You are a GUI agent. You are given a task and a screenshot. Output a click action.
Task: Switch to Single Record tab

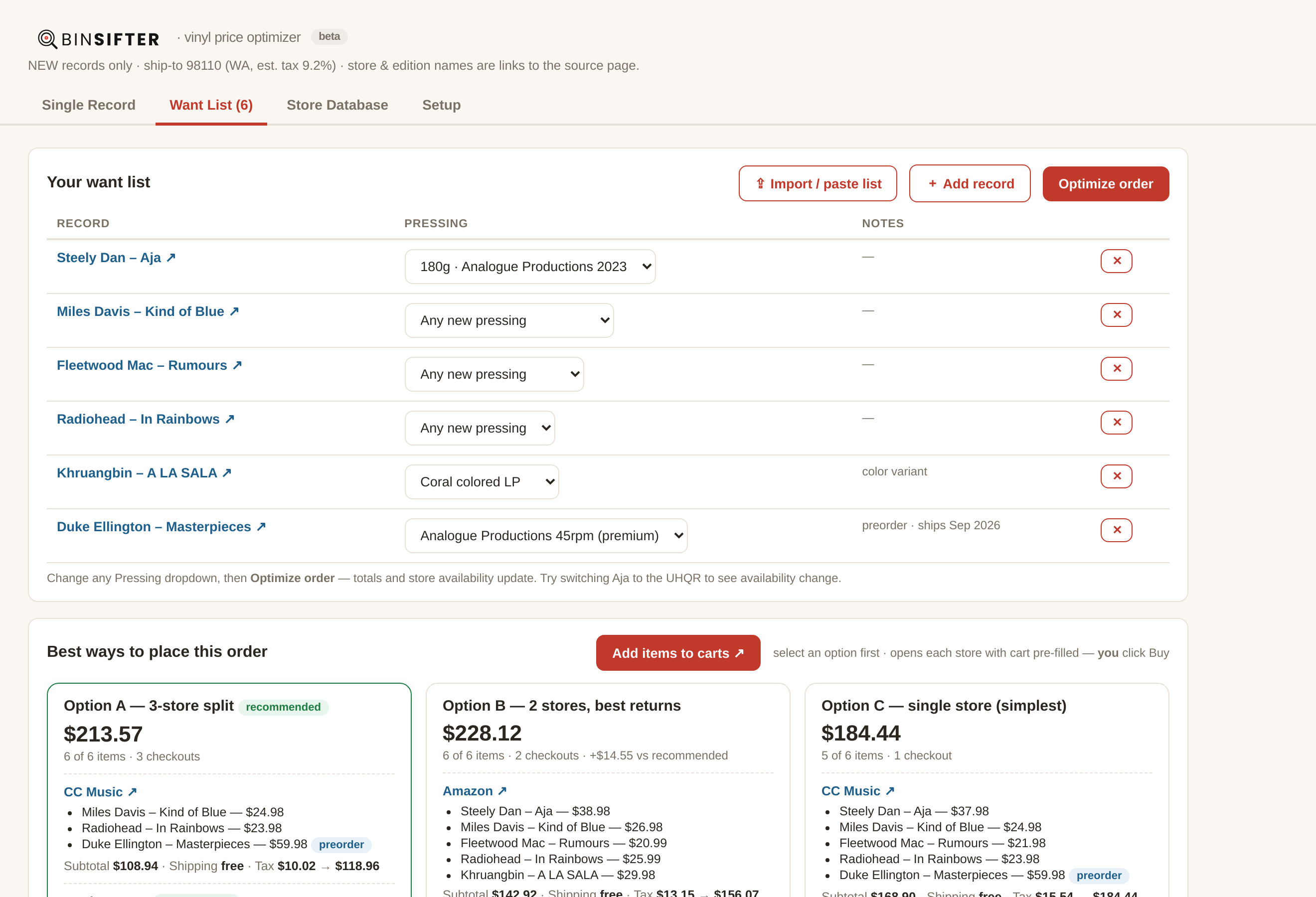89,105
